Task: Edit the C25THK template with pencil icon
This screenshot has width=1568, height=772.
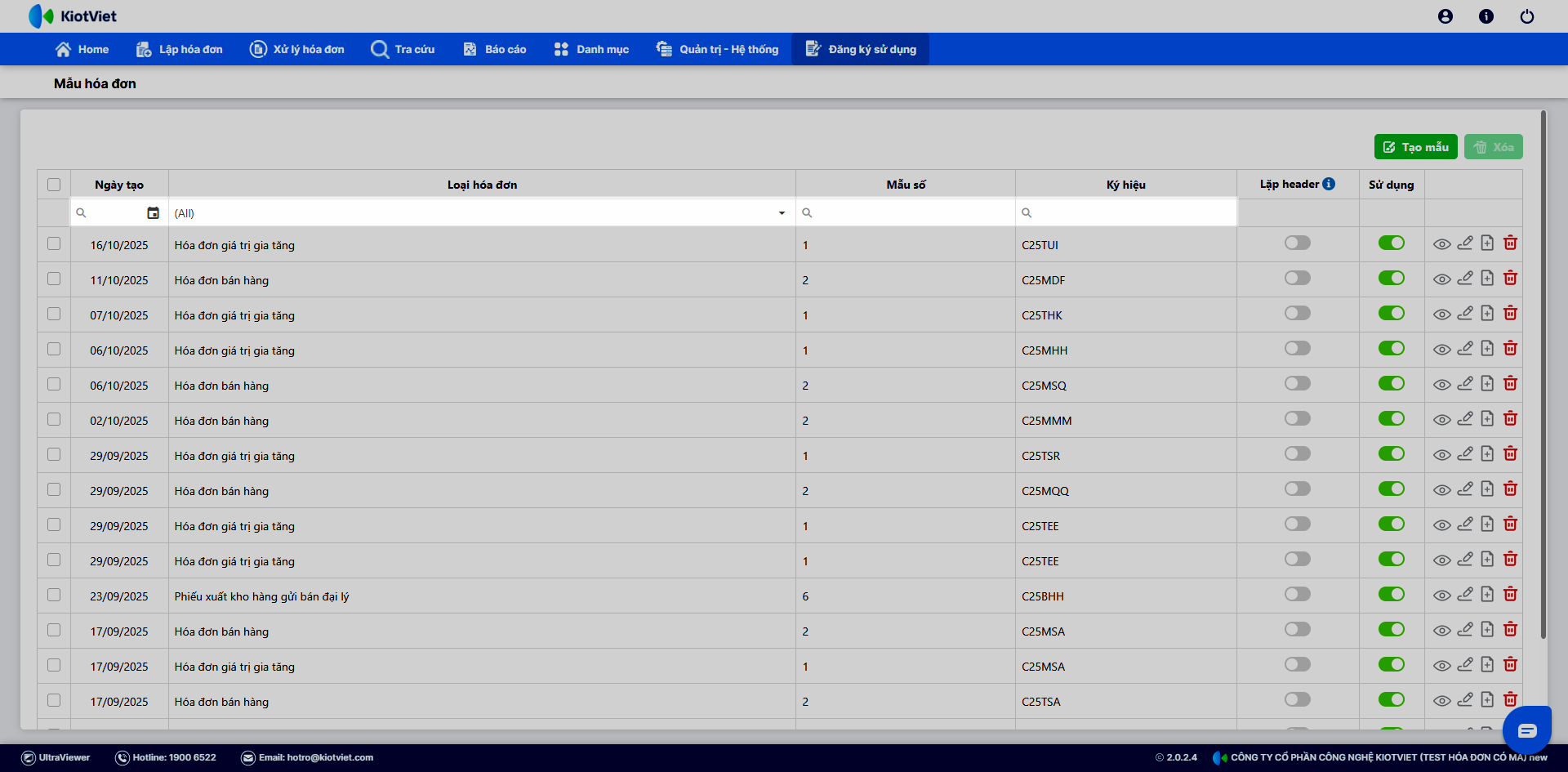Action: (1465, 313)
